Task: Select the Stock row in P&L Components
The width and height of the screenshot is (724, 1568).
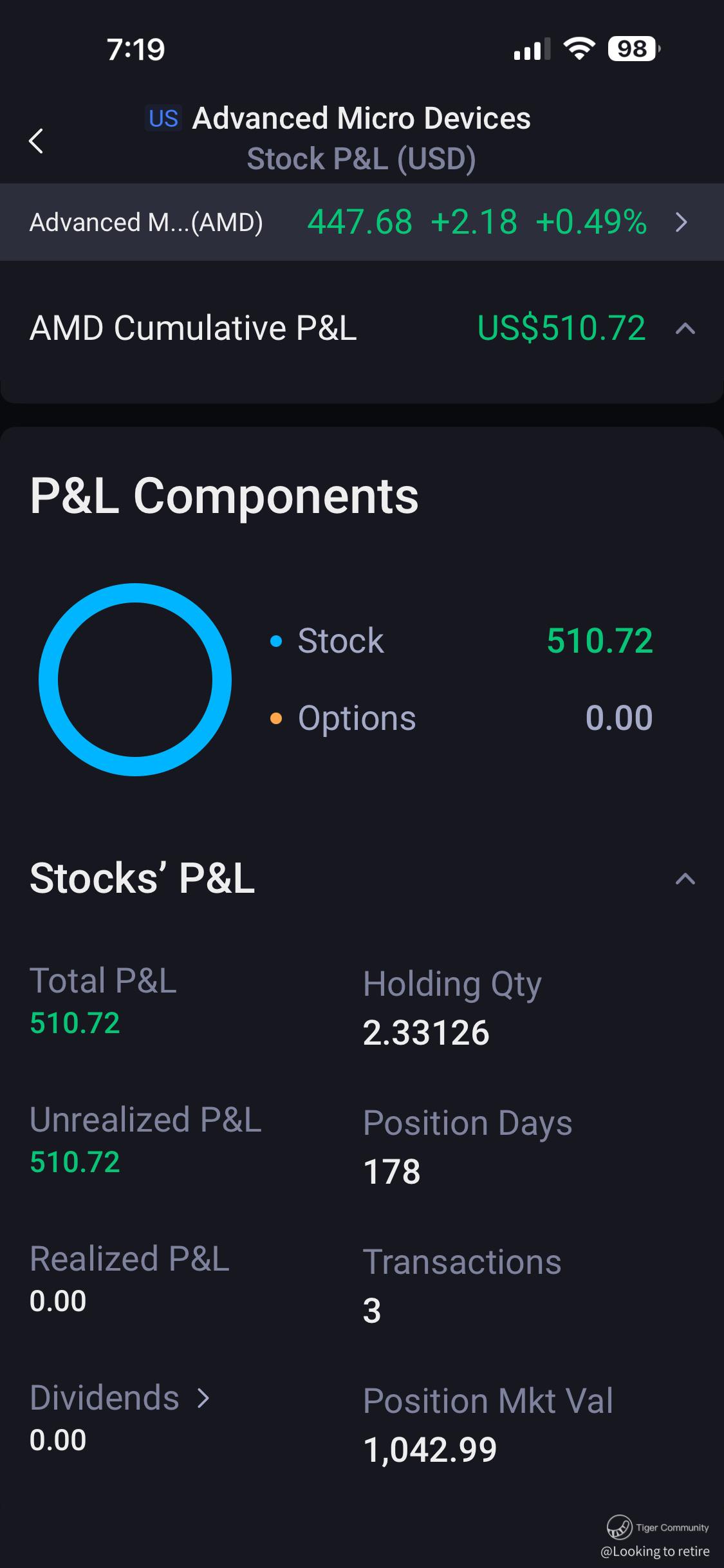Action: 461,641
